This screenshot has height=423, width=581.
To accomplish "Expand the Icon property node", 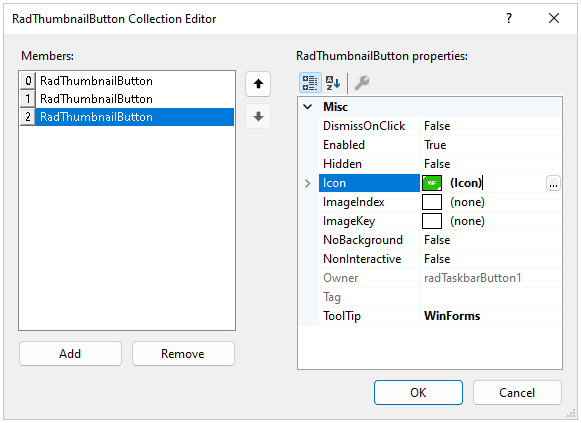I will [308, 183].
